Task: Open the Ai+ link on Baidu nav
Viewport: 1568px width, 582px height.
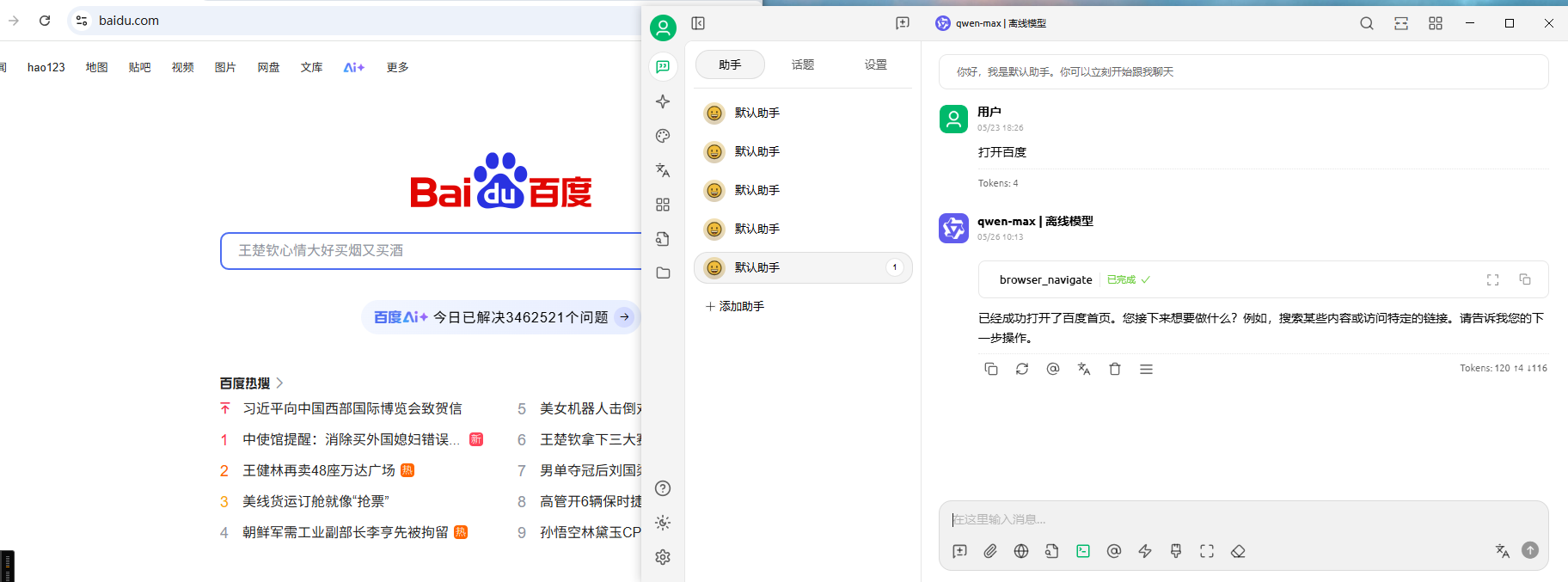Action: [x=354, y=67]
